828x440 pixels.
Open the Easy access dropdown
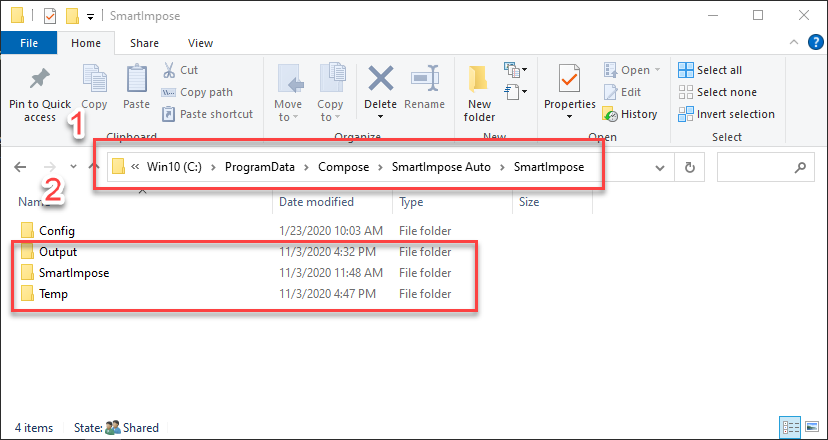pyautogui.click(x=516, y=92)
